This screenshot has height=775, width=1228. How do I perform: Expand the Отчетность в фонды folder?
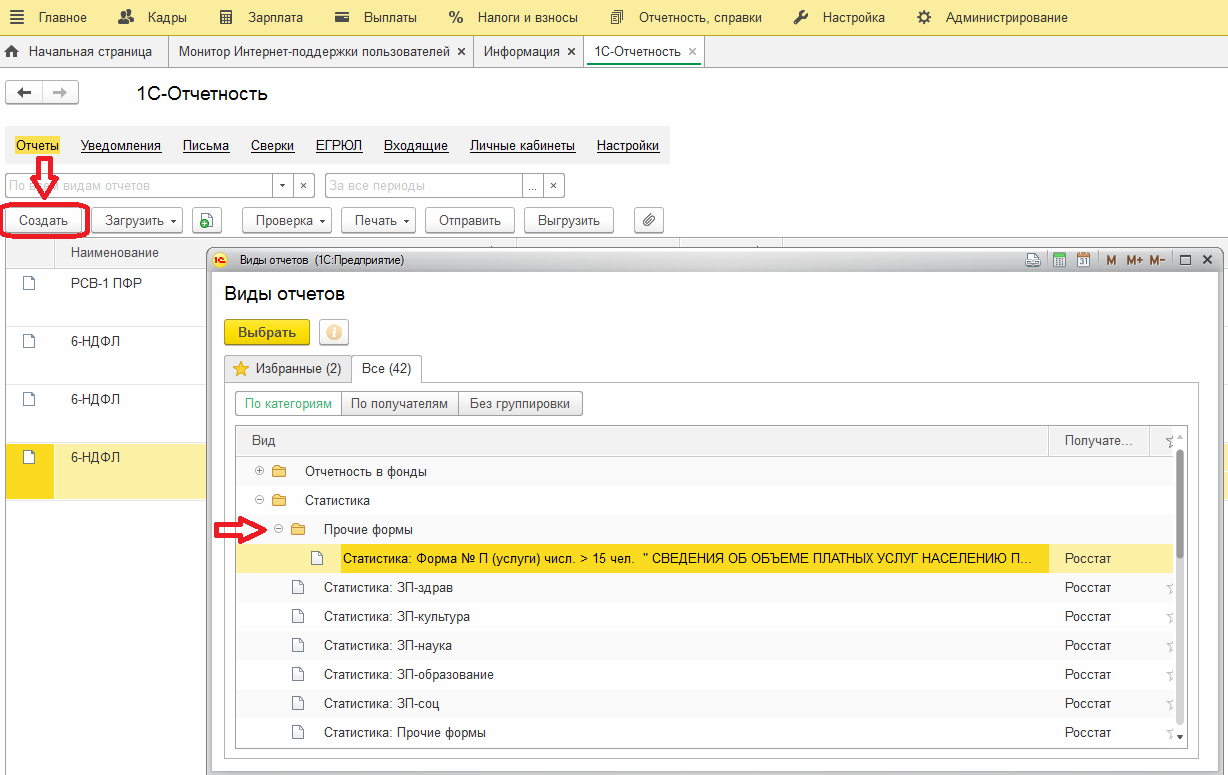coord(260,471)
